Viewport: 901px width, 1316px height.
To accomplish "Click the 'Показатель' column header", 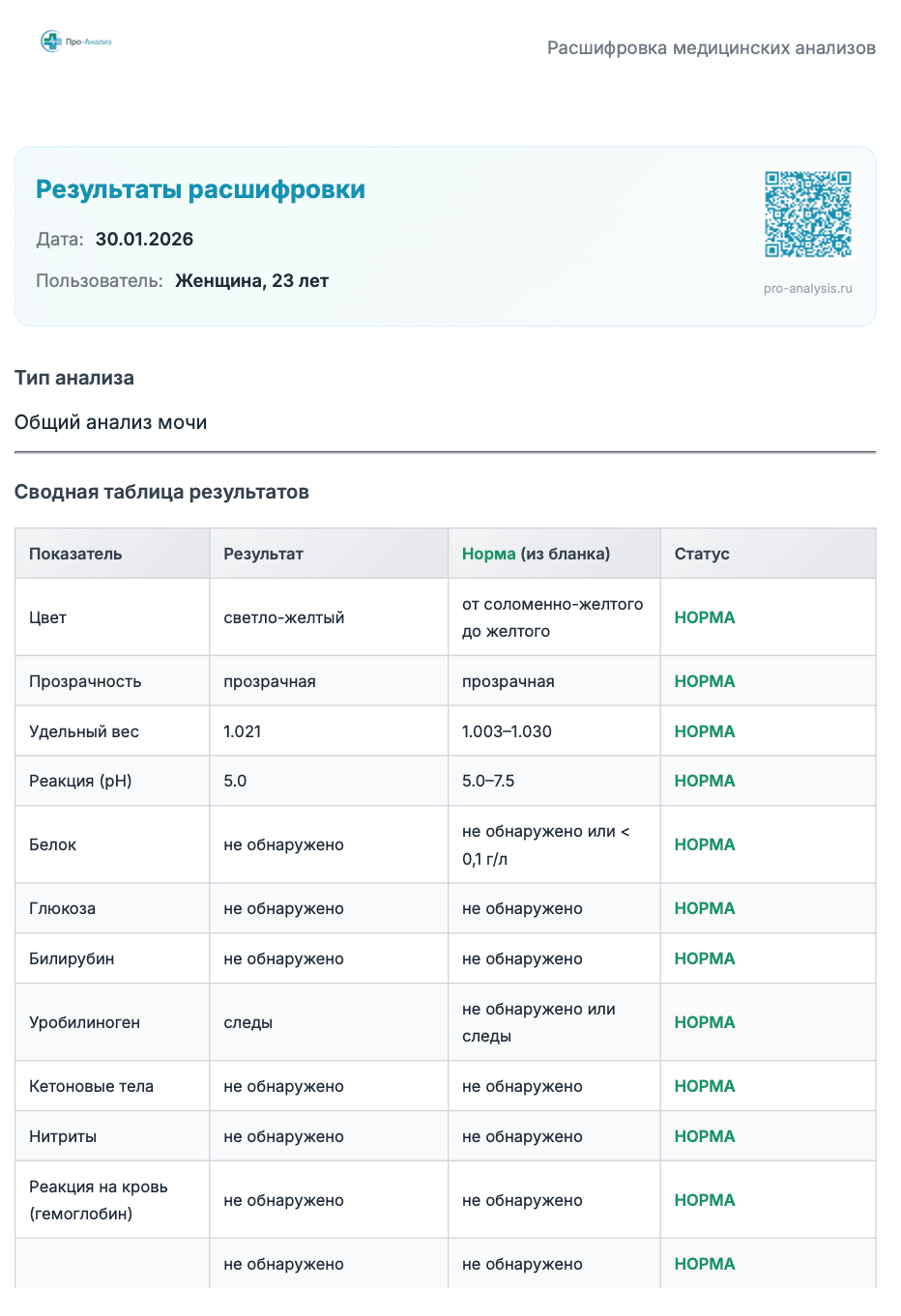I will 75,554.
